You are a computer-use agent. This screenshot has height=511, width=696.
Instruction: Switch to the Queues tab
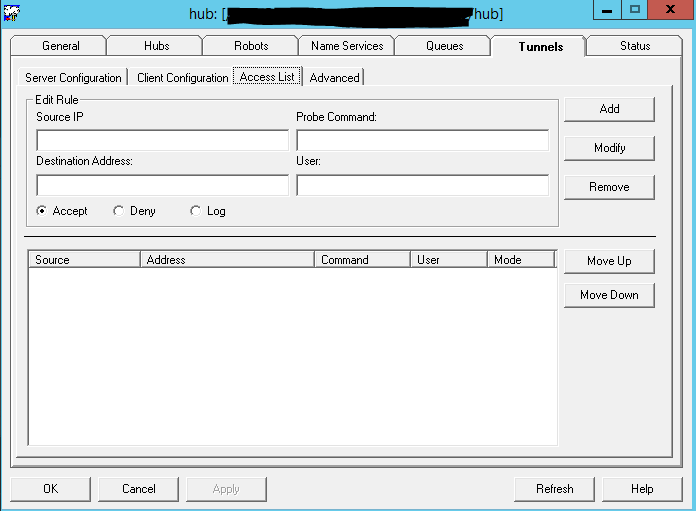[x=444, y=46]
